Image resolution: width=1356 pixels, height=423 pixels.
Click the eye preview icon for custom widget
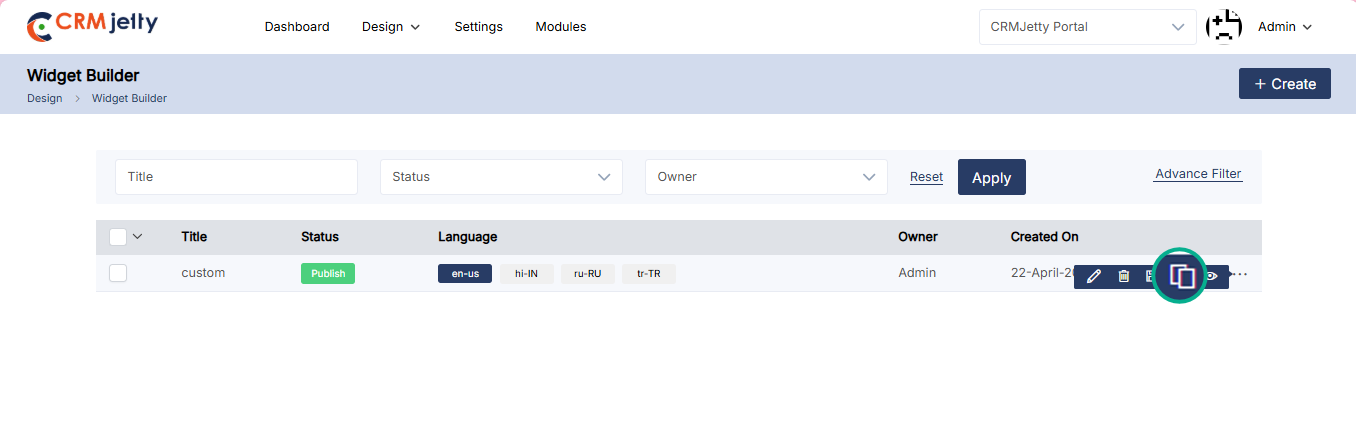1212,276
